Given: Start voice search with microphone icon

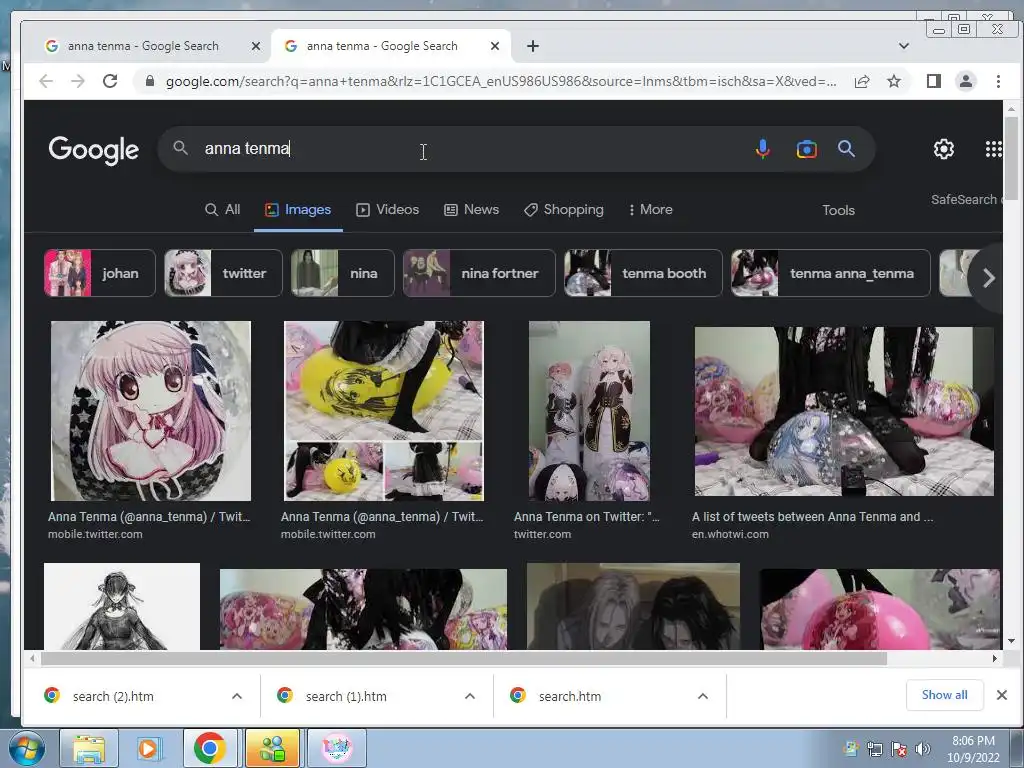Looking at the screenshot, I should tap(762, 149).
